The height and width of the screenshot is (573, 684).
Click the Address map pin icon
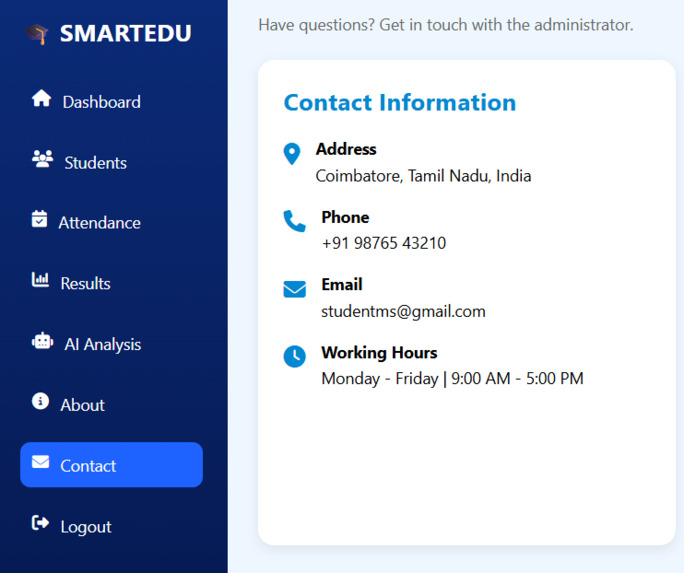pyautogui.click(x=292, y=154)
